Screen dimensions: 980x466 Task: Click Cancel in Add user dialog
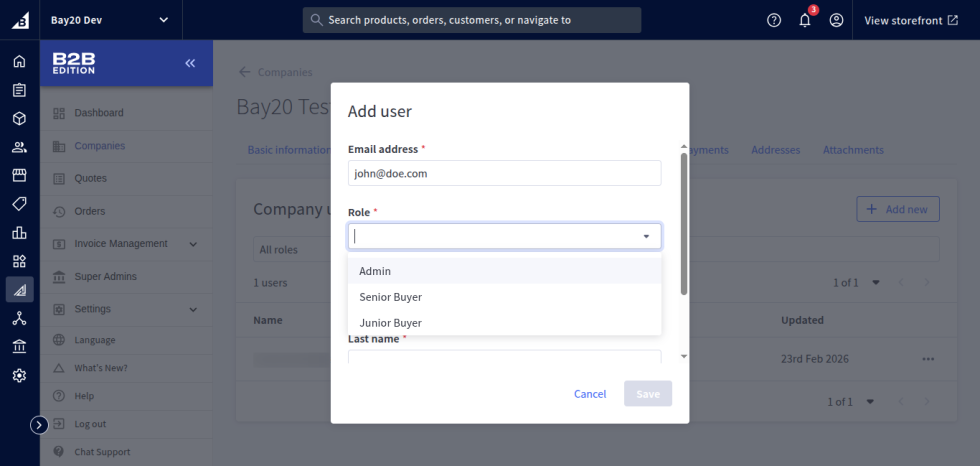click(590, 394)
